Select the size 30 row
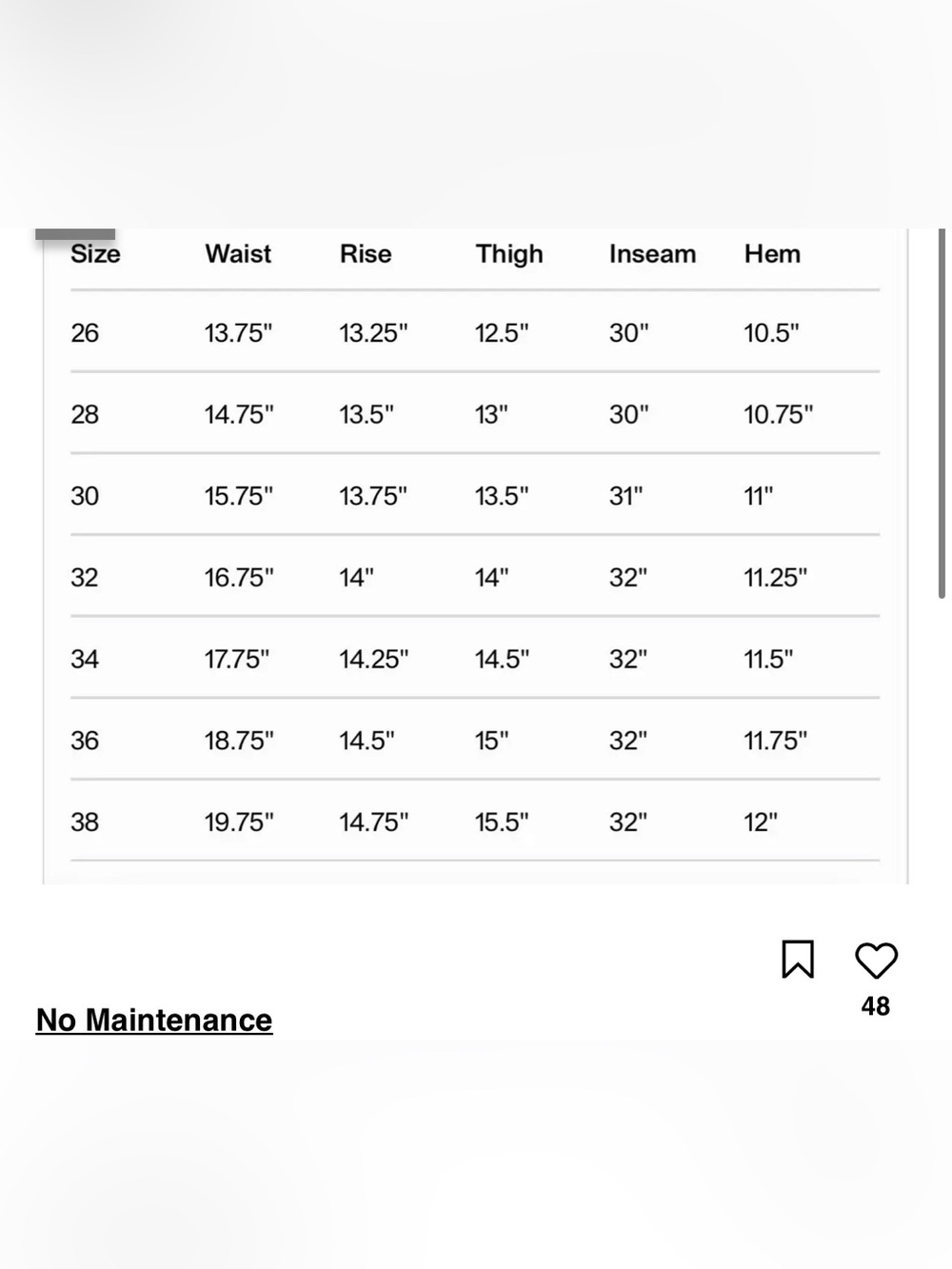 pos(475,495)
